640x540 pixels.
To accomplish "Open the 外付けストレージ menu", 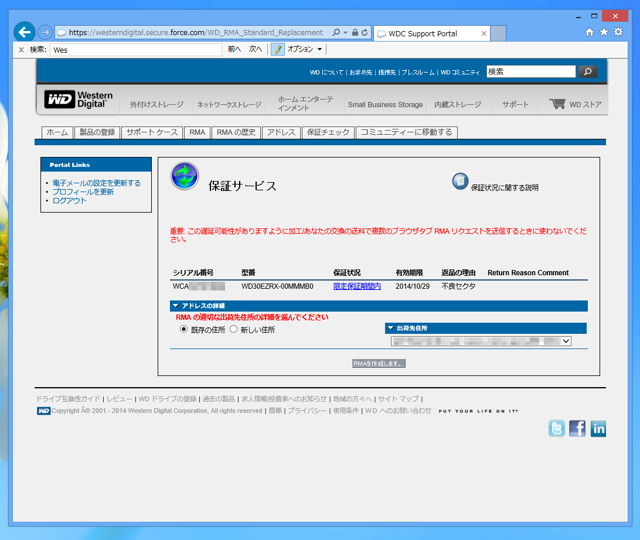I will (157, 104).
